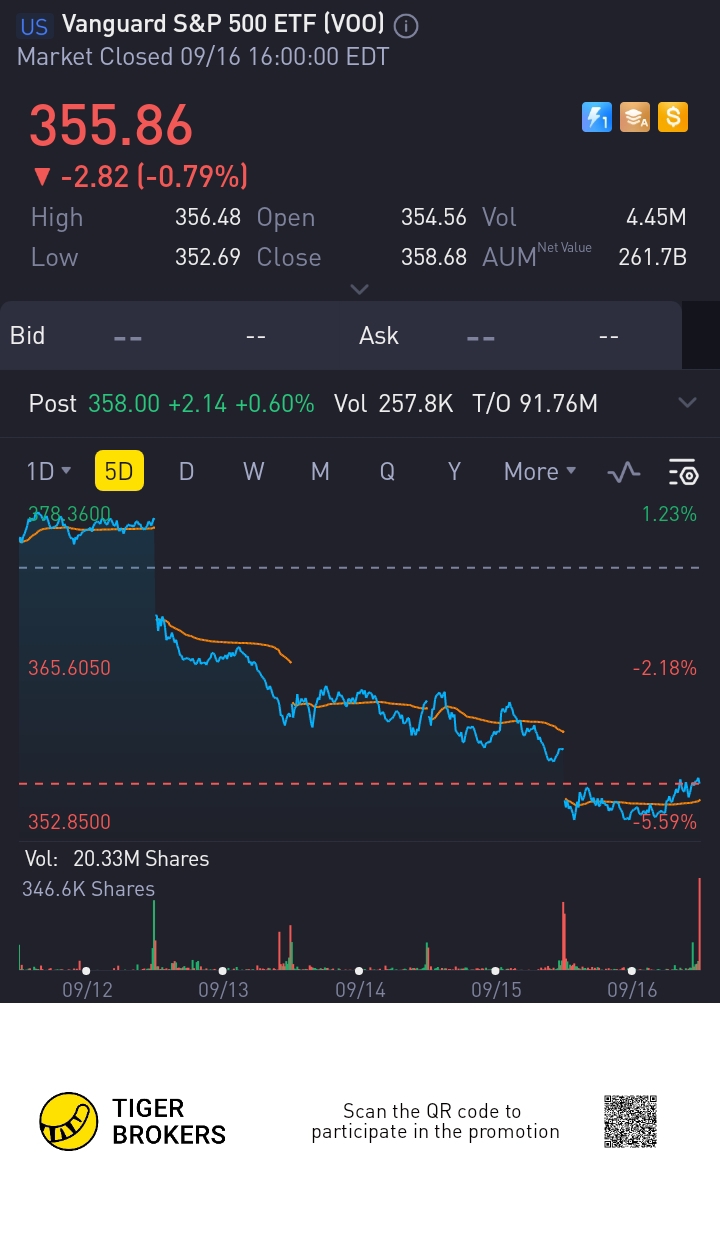This screenshot has height=1240, width=720.
Task: Tap the blue lightning bolt badge
Action: [597, 118]
